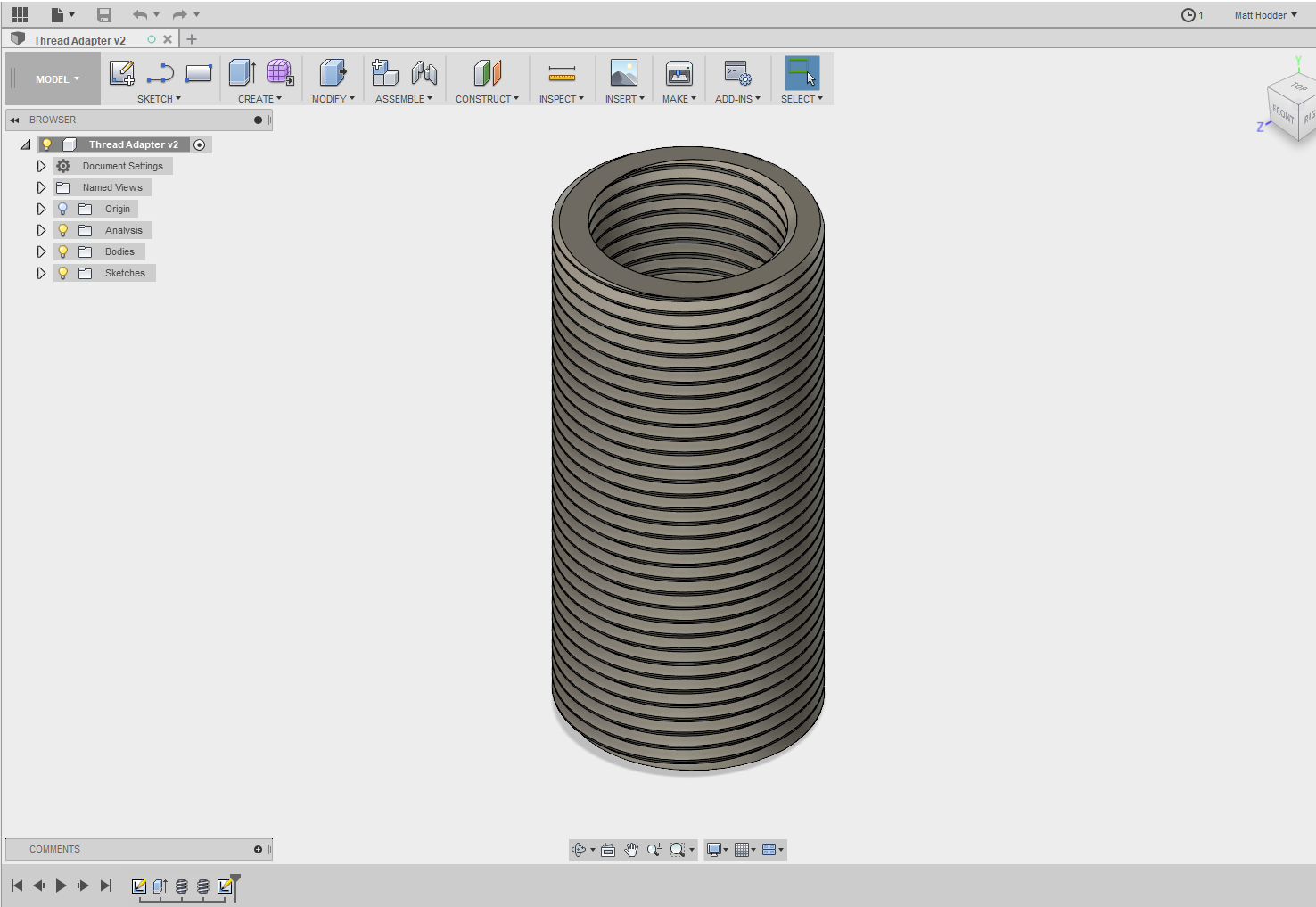Open the SKETCH menu

coord(159,99)
